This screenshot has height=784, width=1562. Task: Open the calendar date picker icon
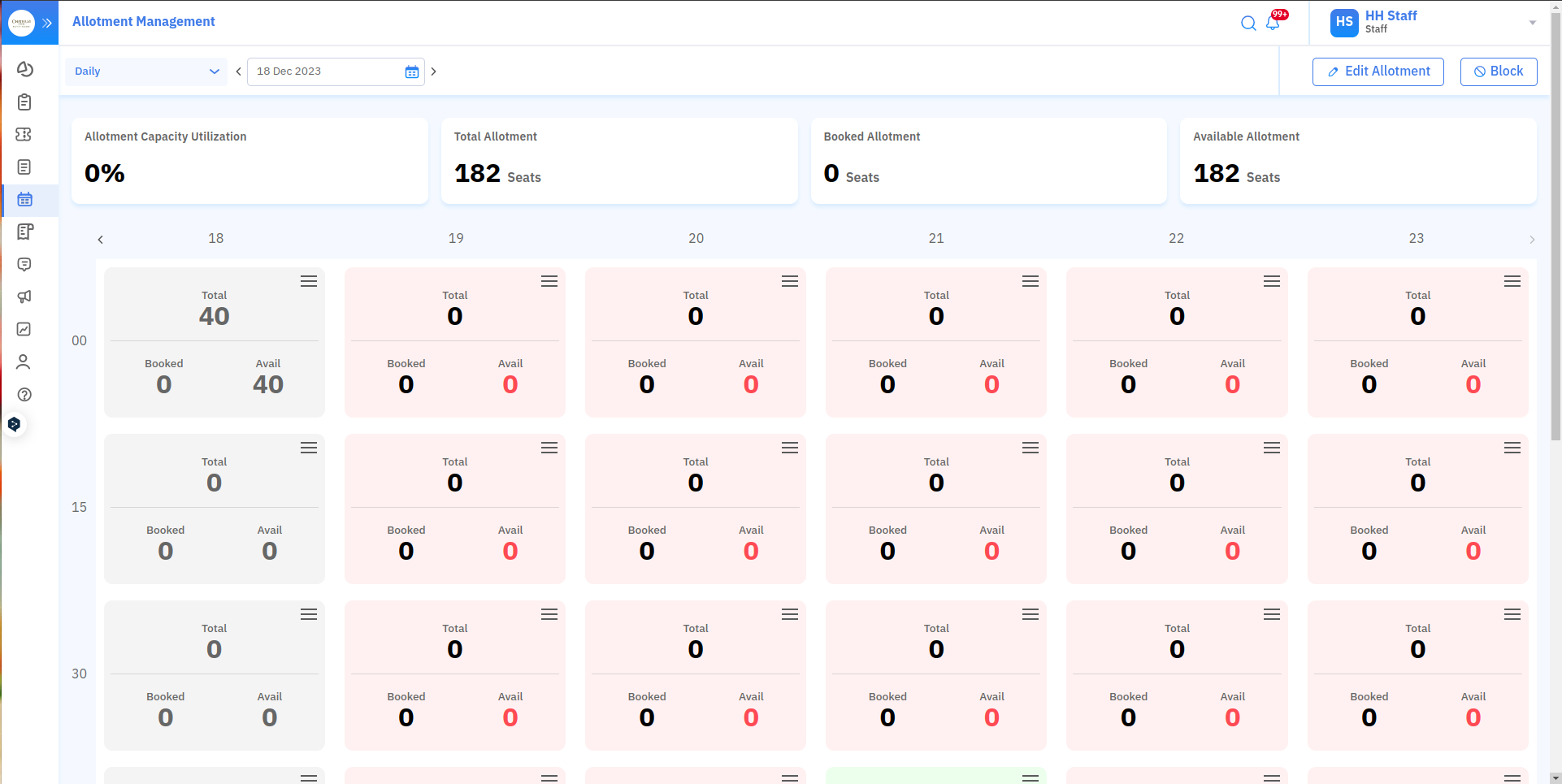click(x=412, y=72)
